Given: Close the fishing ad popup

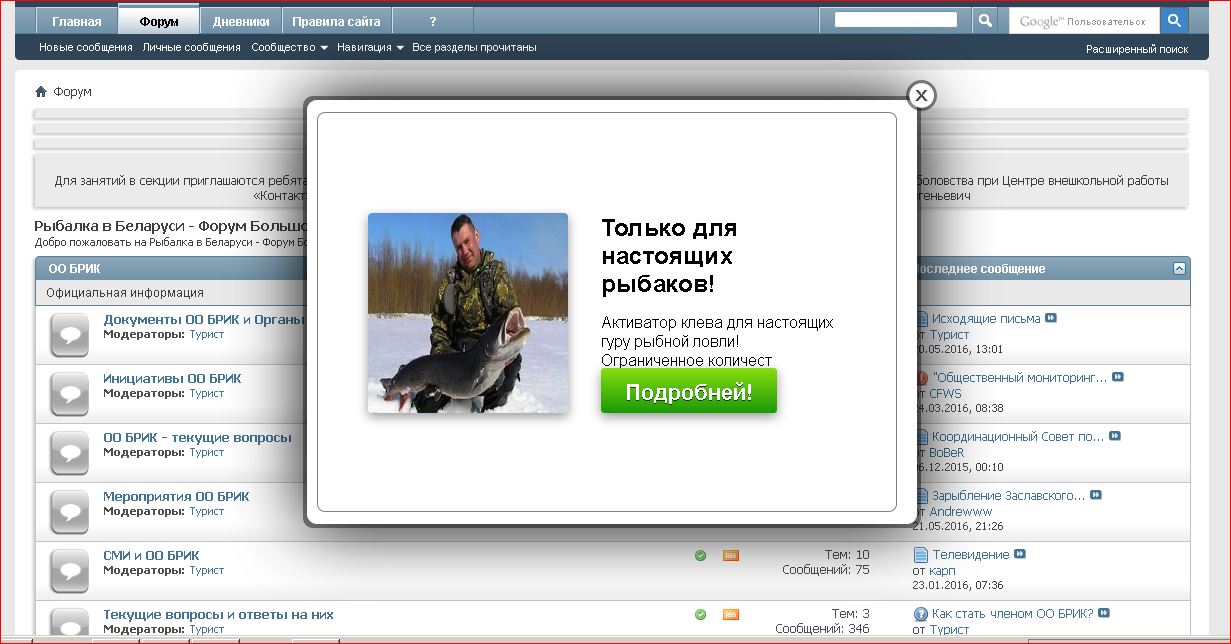Looking at the screenshot, I should tap(920, 95).
